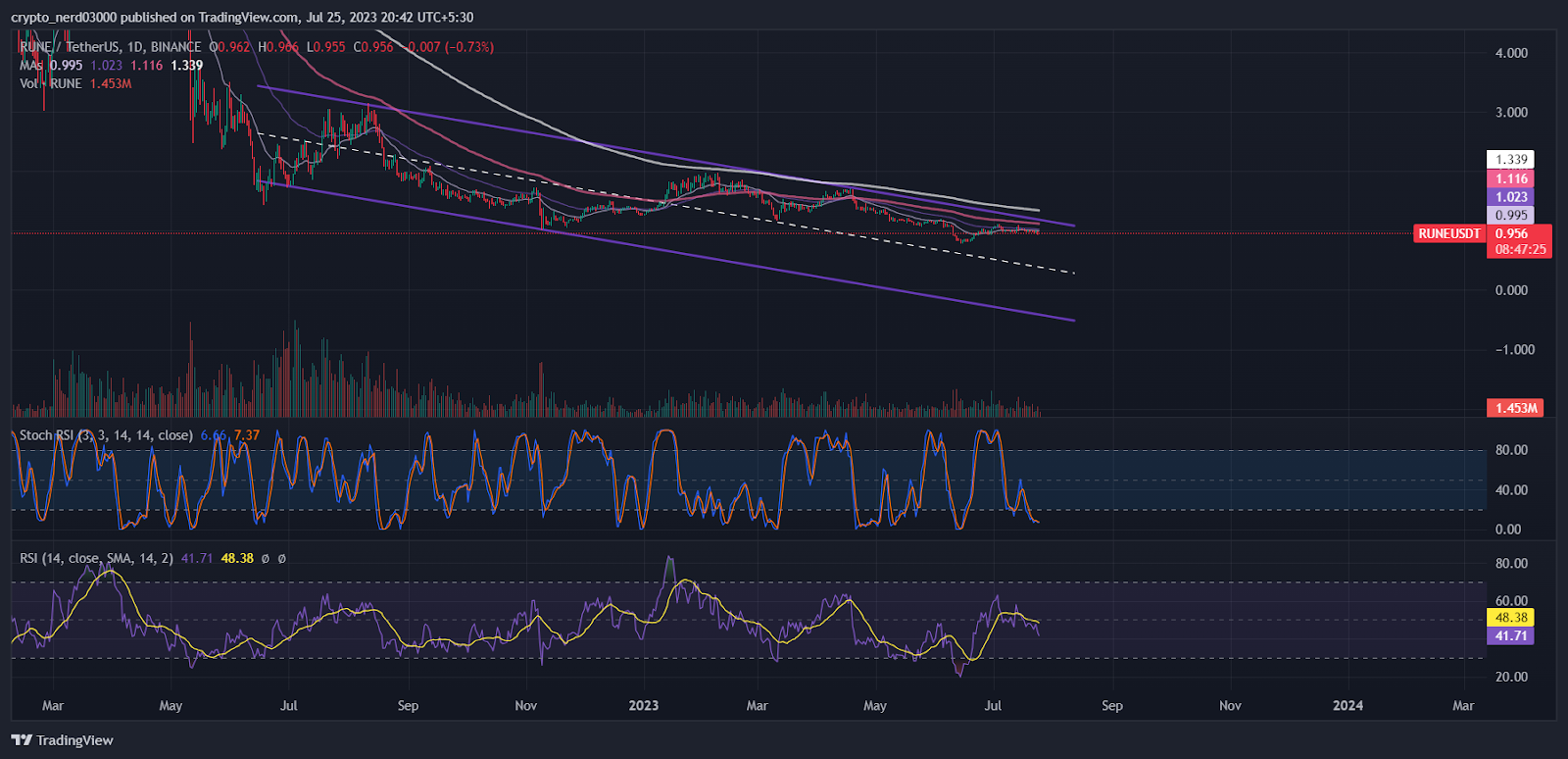Click the RUNEUSDT price label tag
This screenshot has height=759, width=1568.
pyautogui.click(x=1449, y=233)
